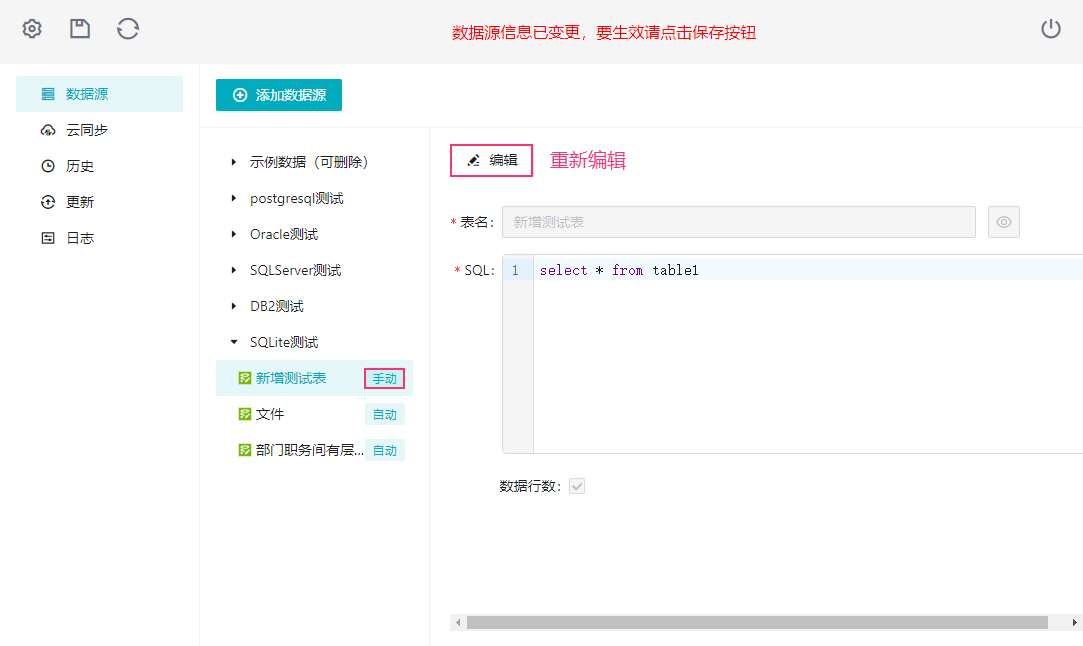The height and width of the screenshot is (646, 1083).
Task: Select the 文件 tree row
Action: (314, 414)
